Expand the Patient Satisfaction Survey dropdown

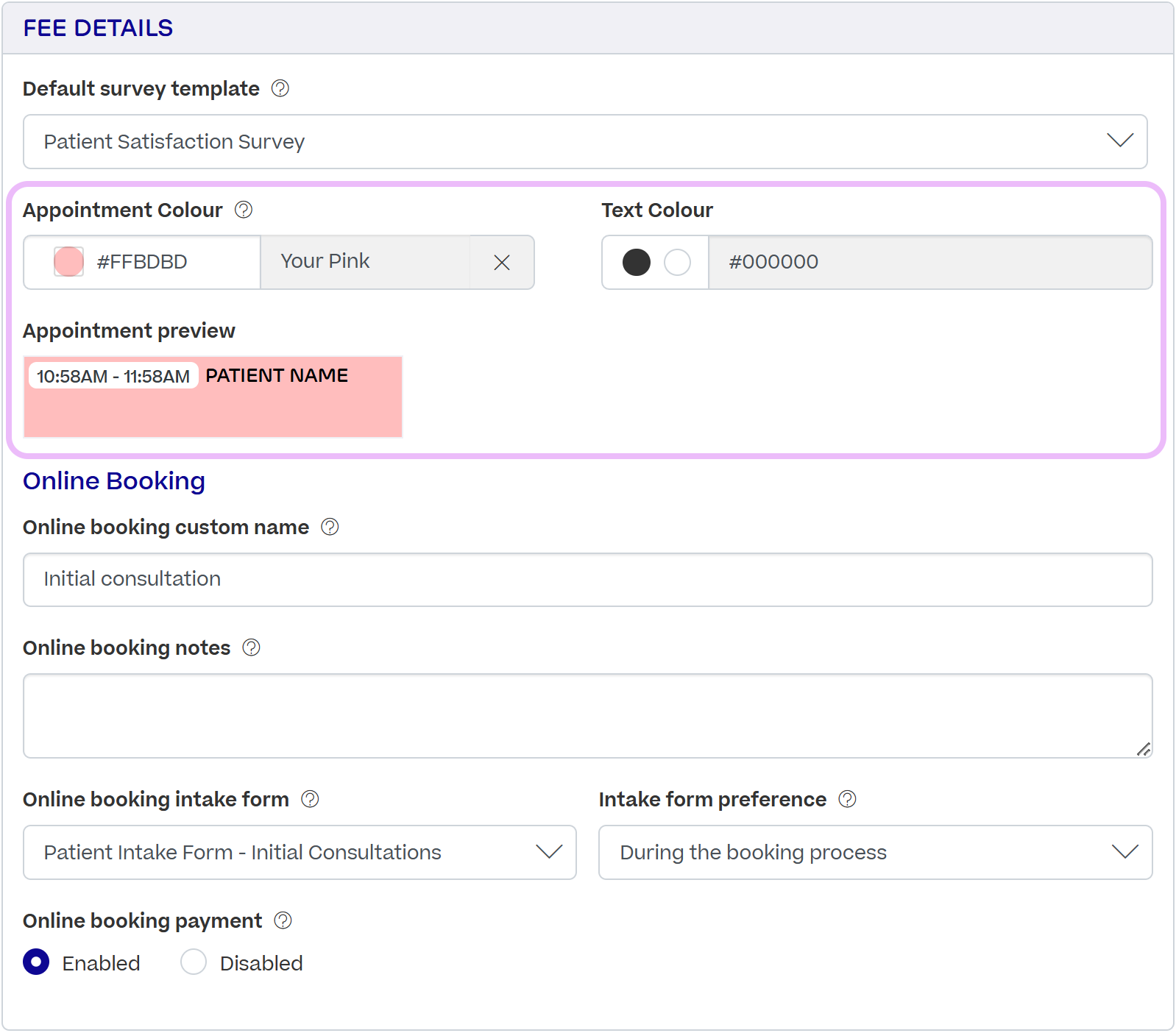[x=585, y=141]
